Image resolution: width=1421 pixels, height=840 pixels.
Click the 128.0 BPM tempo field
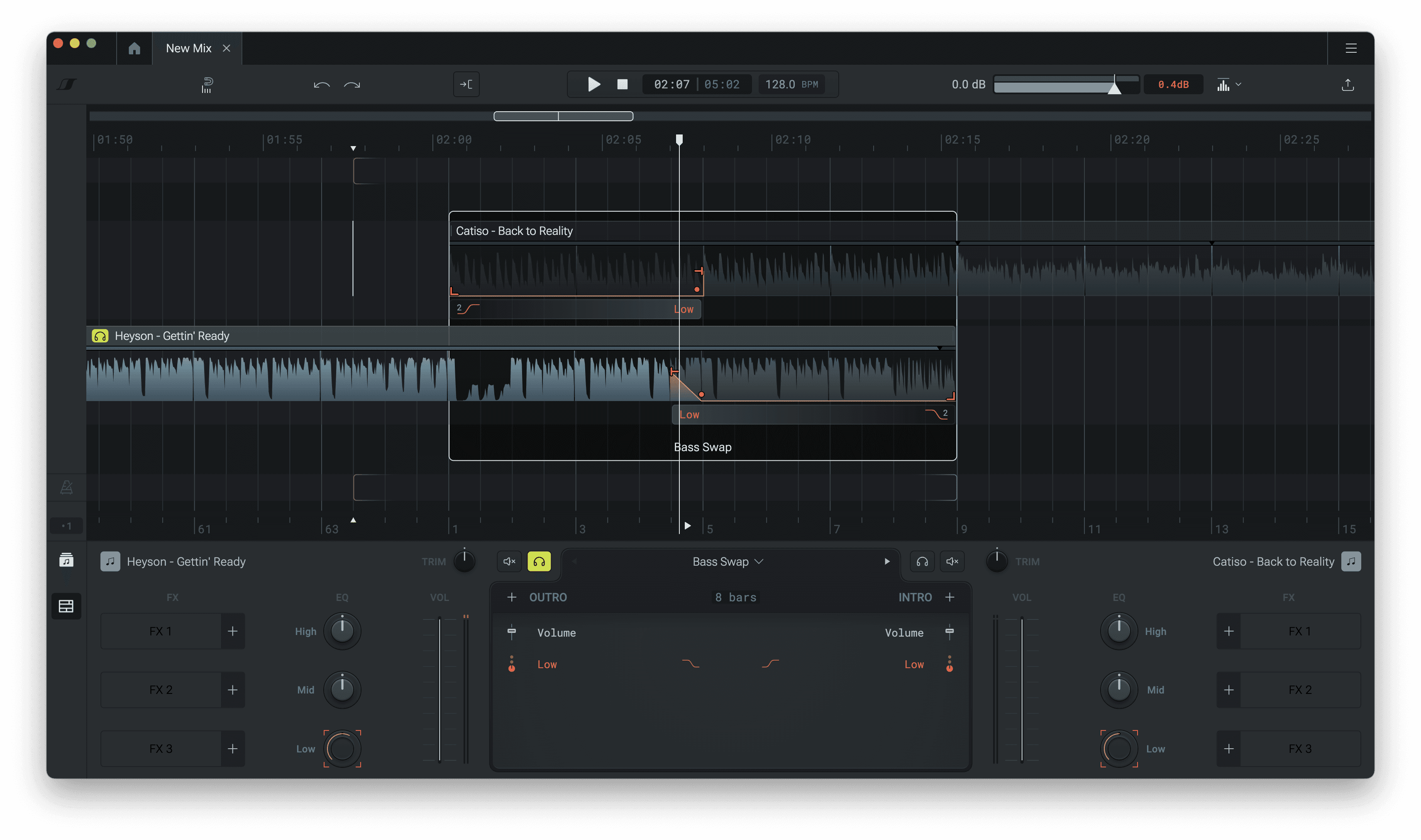(791, 84)
